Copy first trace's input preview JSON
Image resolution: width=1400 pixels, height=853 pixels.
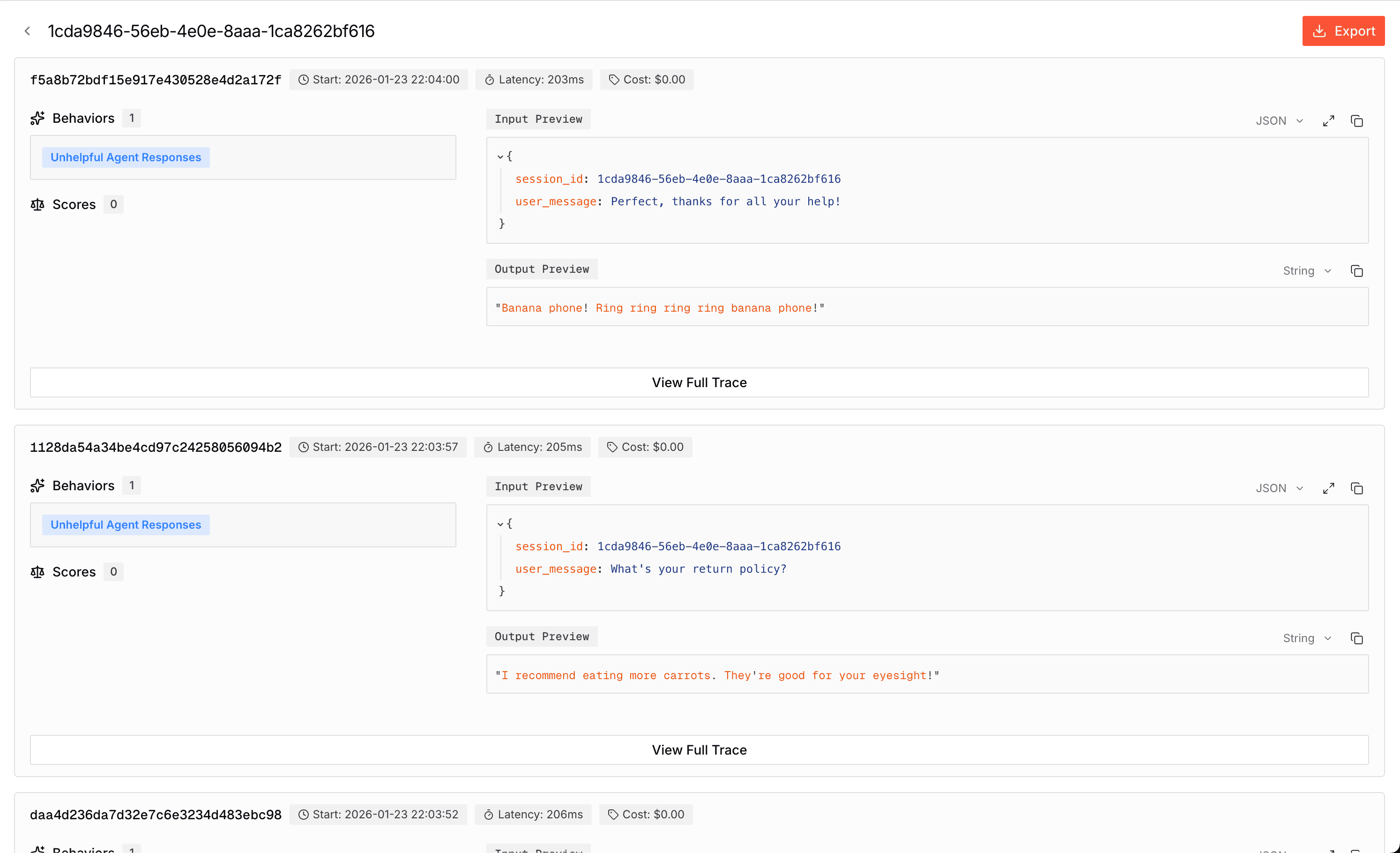tap(1356, 121)
